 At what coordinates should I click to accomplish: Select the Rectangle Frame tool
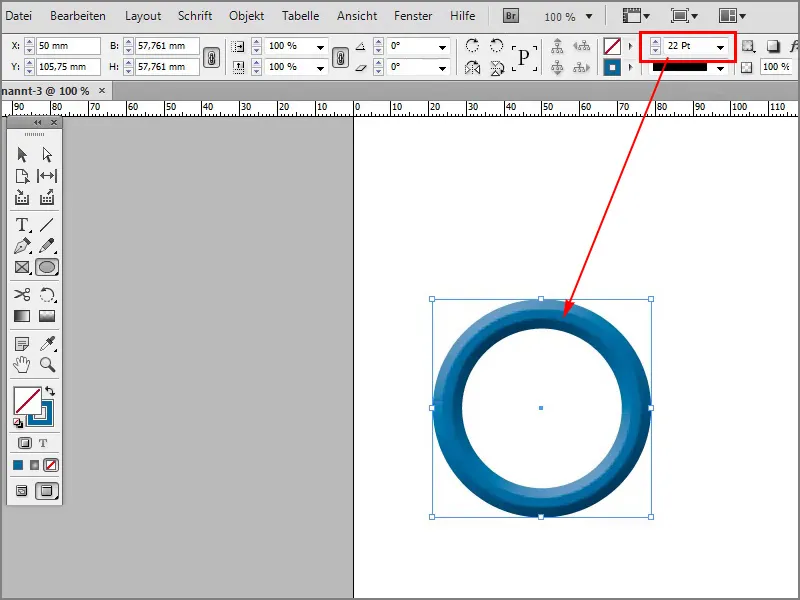[22, 267]
